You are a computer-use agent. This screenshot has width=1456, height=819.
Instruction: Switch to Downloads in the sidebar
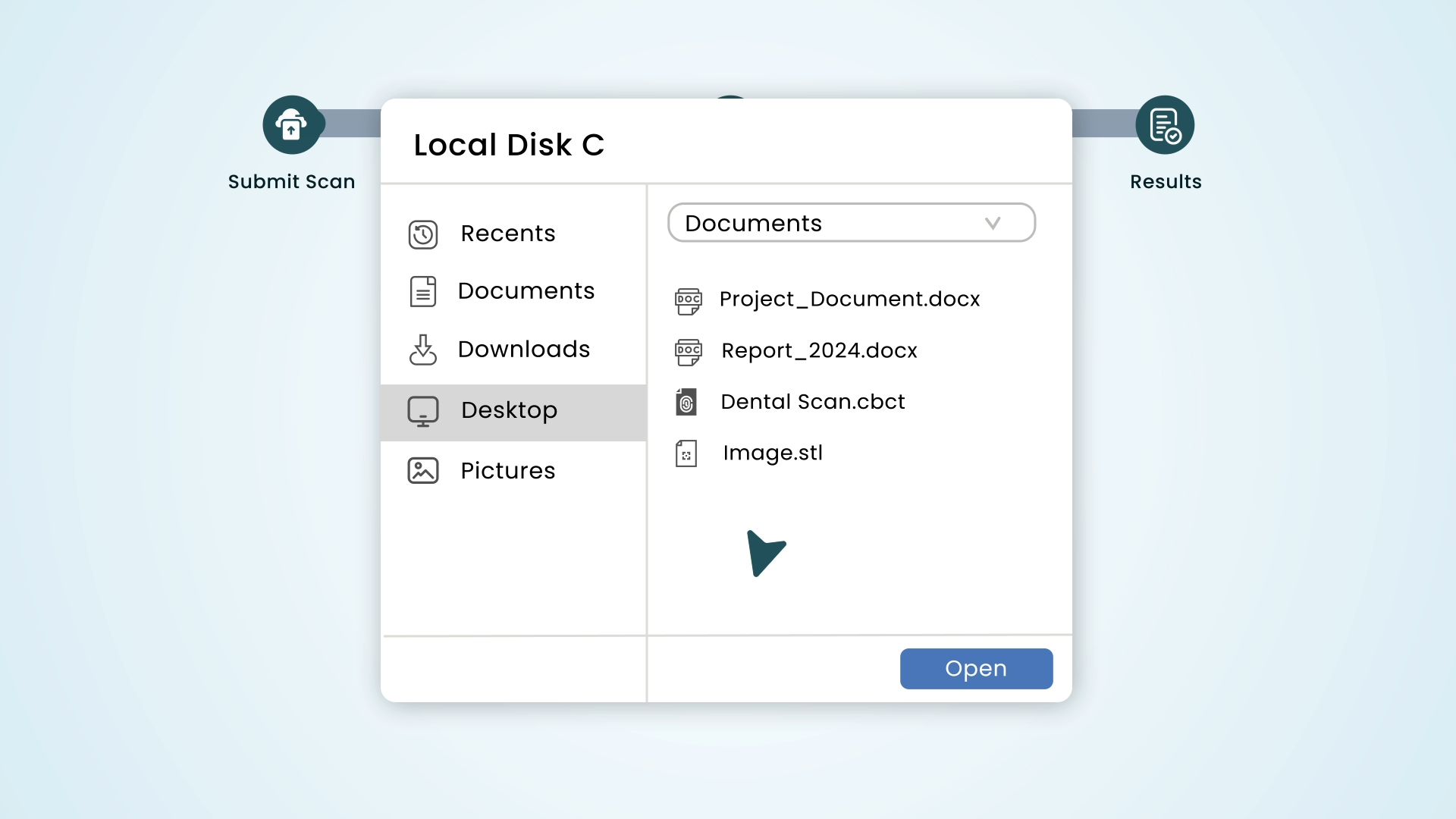523,350
